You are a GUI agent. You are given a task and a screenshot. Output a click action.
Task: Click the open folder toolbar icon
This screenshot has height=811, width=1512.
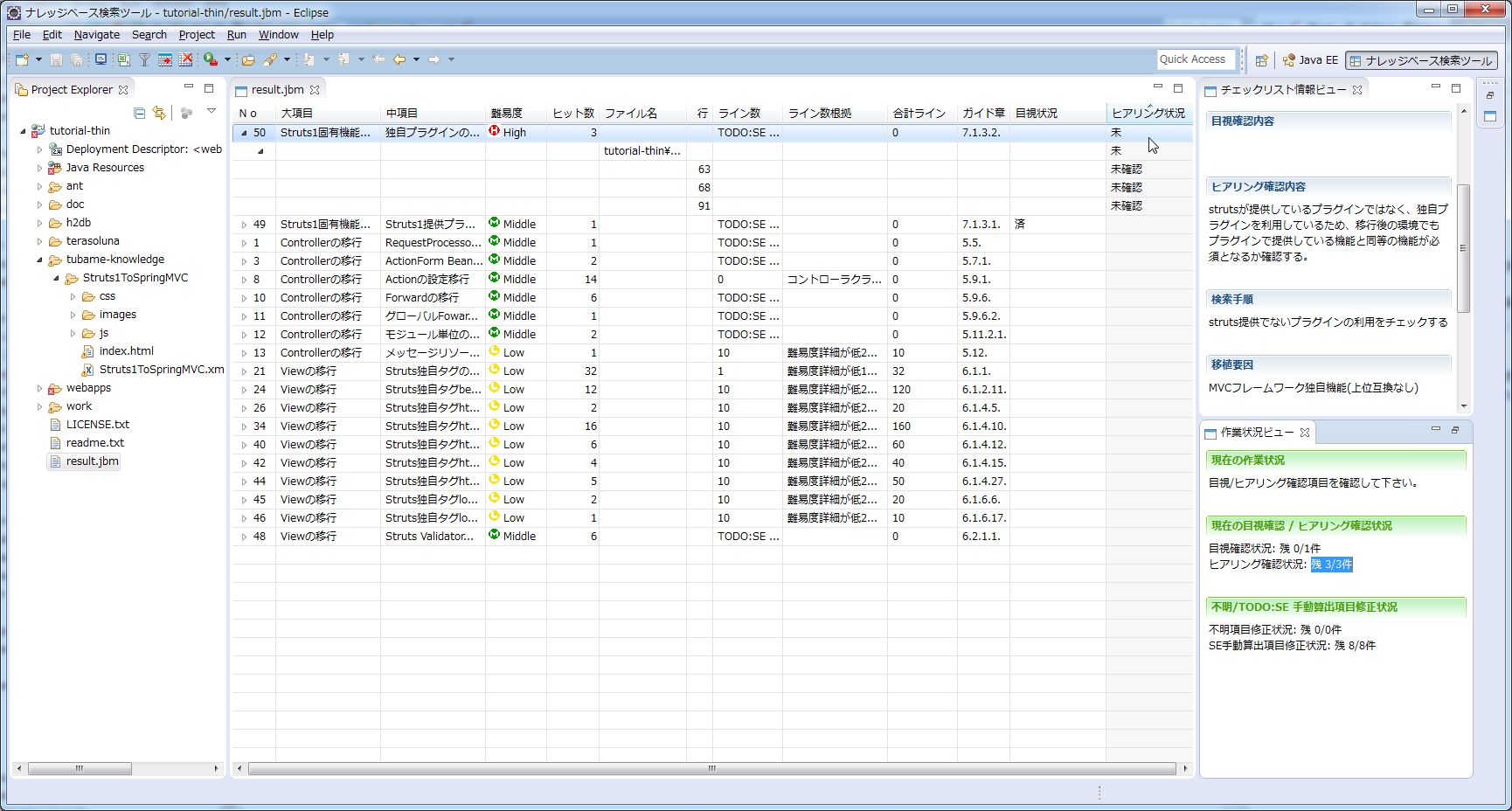(x=248, y=59)
